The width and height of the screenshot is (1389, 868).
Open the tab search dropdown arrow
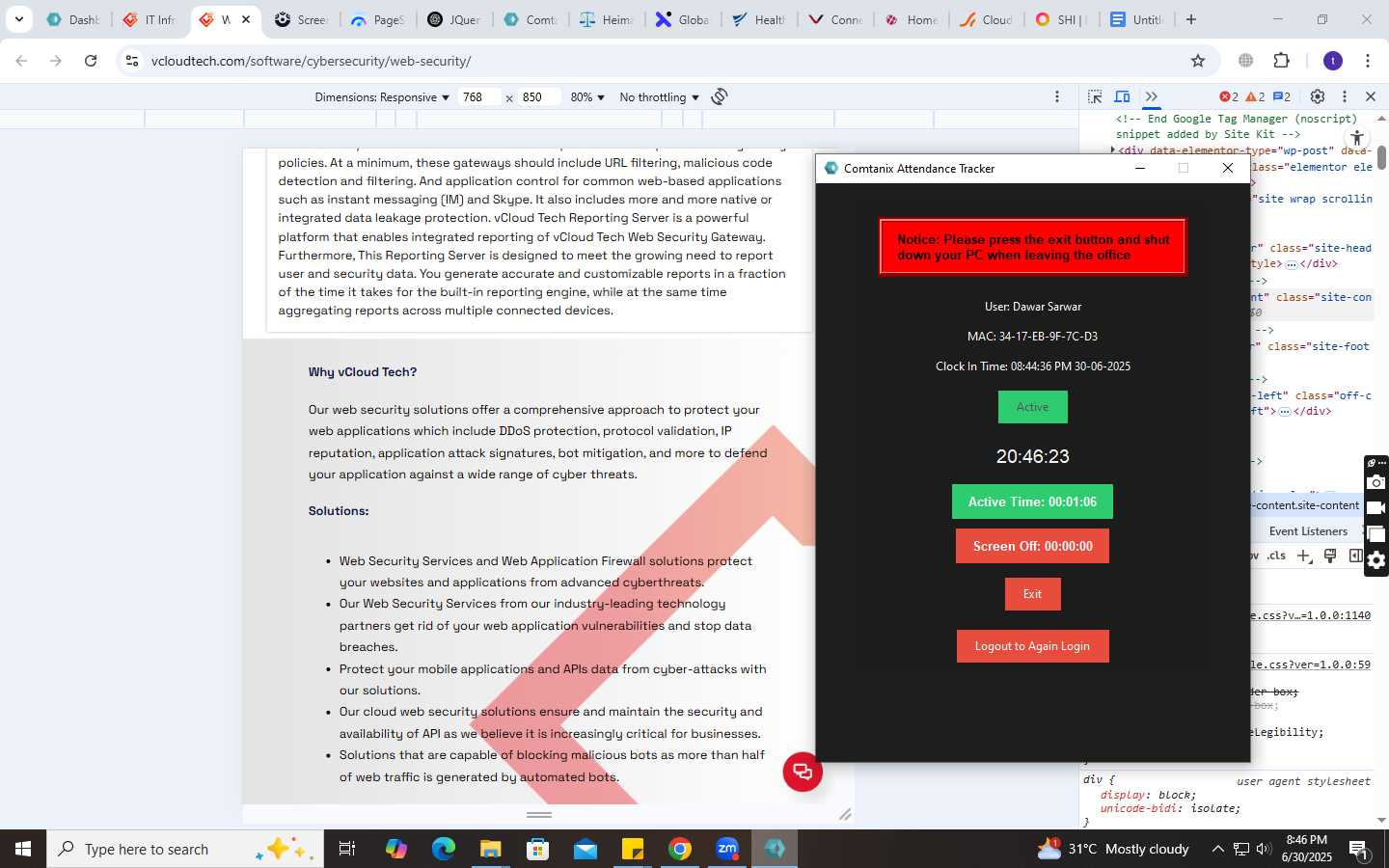click(x=18, y=19)
